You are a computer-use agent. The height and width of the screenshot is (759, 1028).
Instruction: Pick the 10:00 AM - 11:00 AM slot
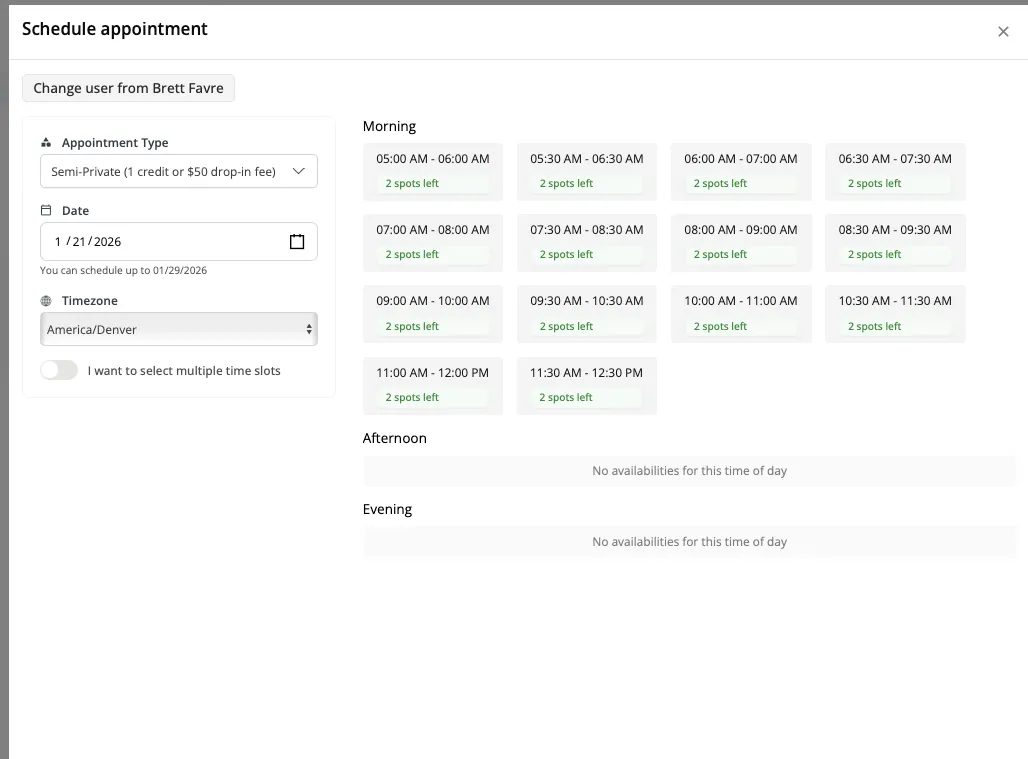click(x=741, y=314)
